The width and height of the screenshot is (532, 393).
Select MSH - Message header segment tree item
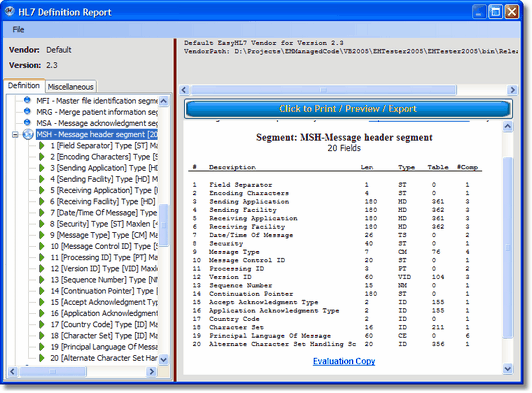pyautogui.click(x=97, y=135)
